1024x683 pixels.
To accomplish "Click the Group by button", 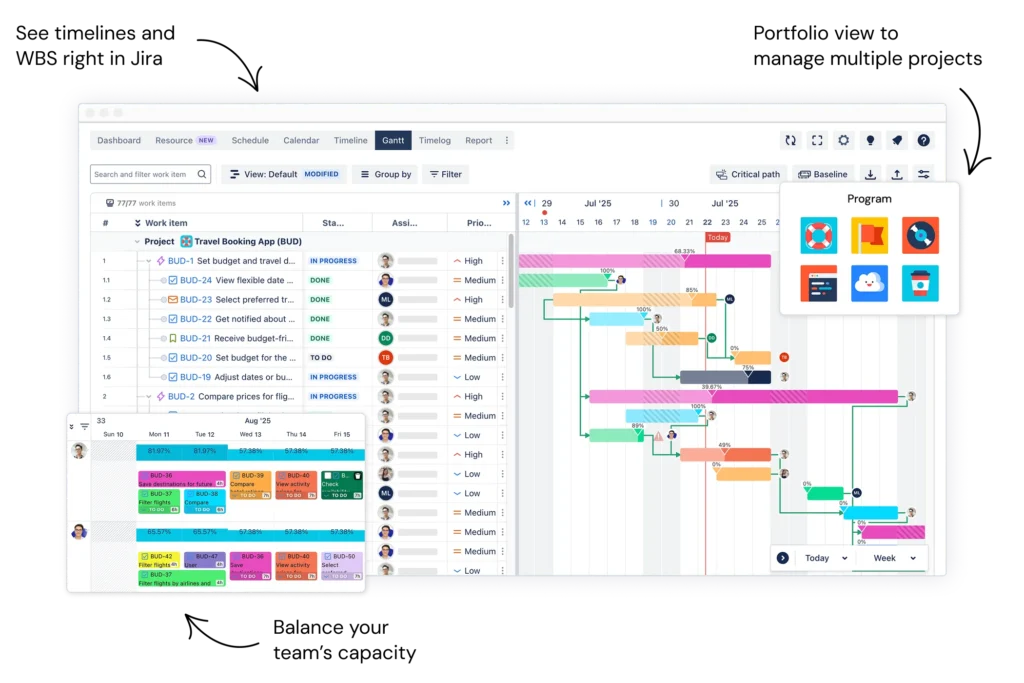I will pyautogui.click(x=384, y=174).
